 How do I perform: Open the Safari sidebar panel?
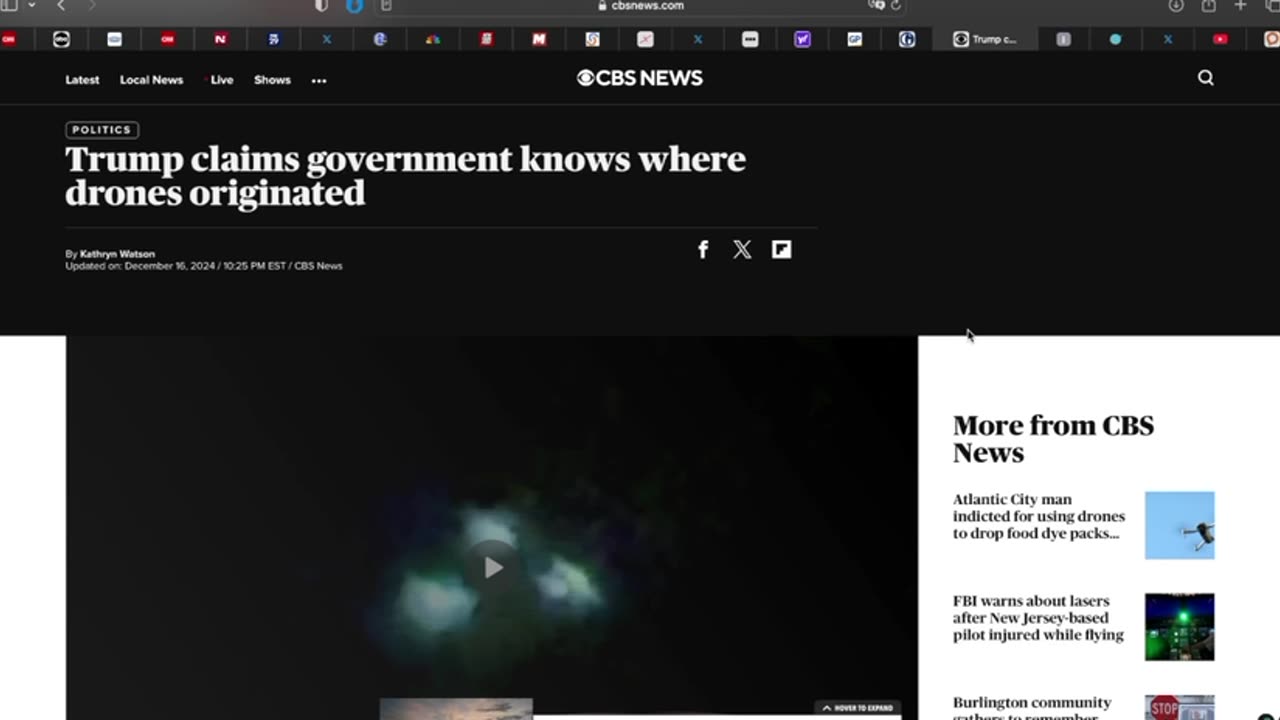(9, 5)
